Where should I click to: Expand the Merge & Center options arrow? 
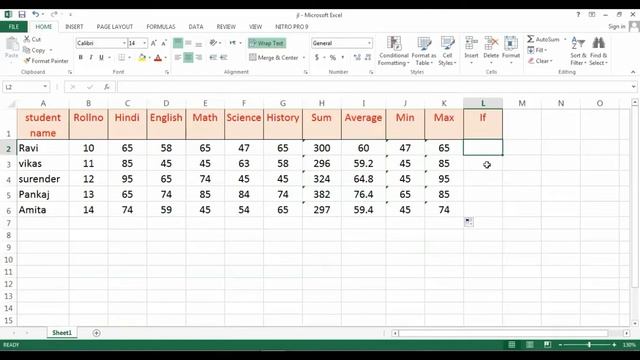(304, 58)
